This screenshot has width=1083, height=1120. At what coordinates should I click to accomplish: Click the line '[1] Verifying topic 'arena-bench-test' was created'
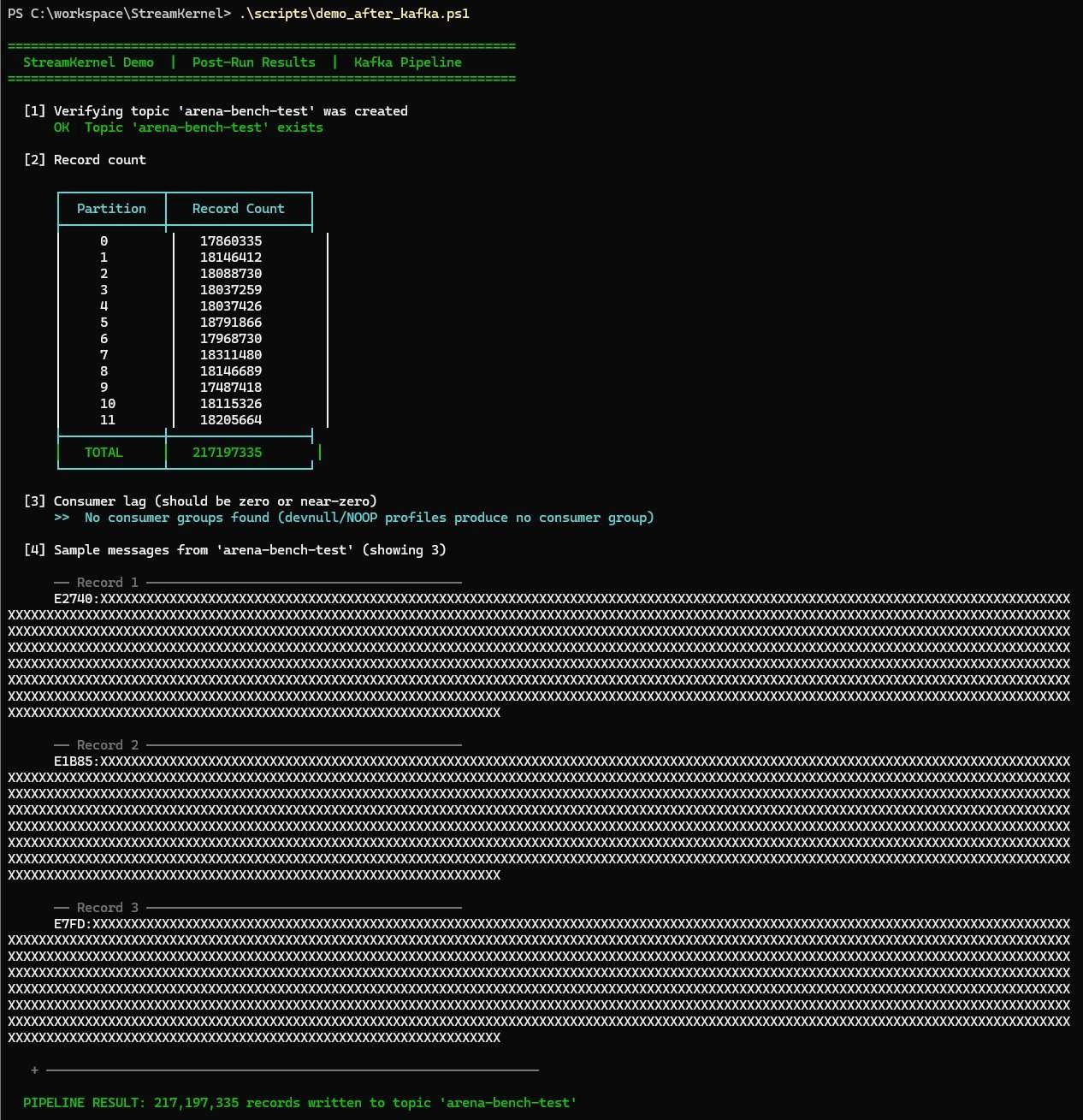point(216,111)
